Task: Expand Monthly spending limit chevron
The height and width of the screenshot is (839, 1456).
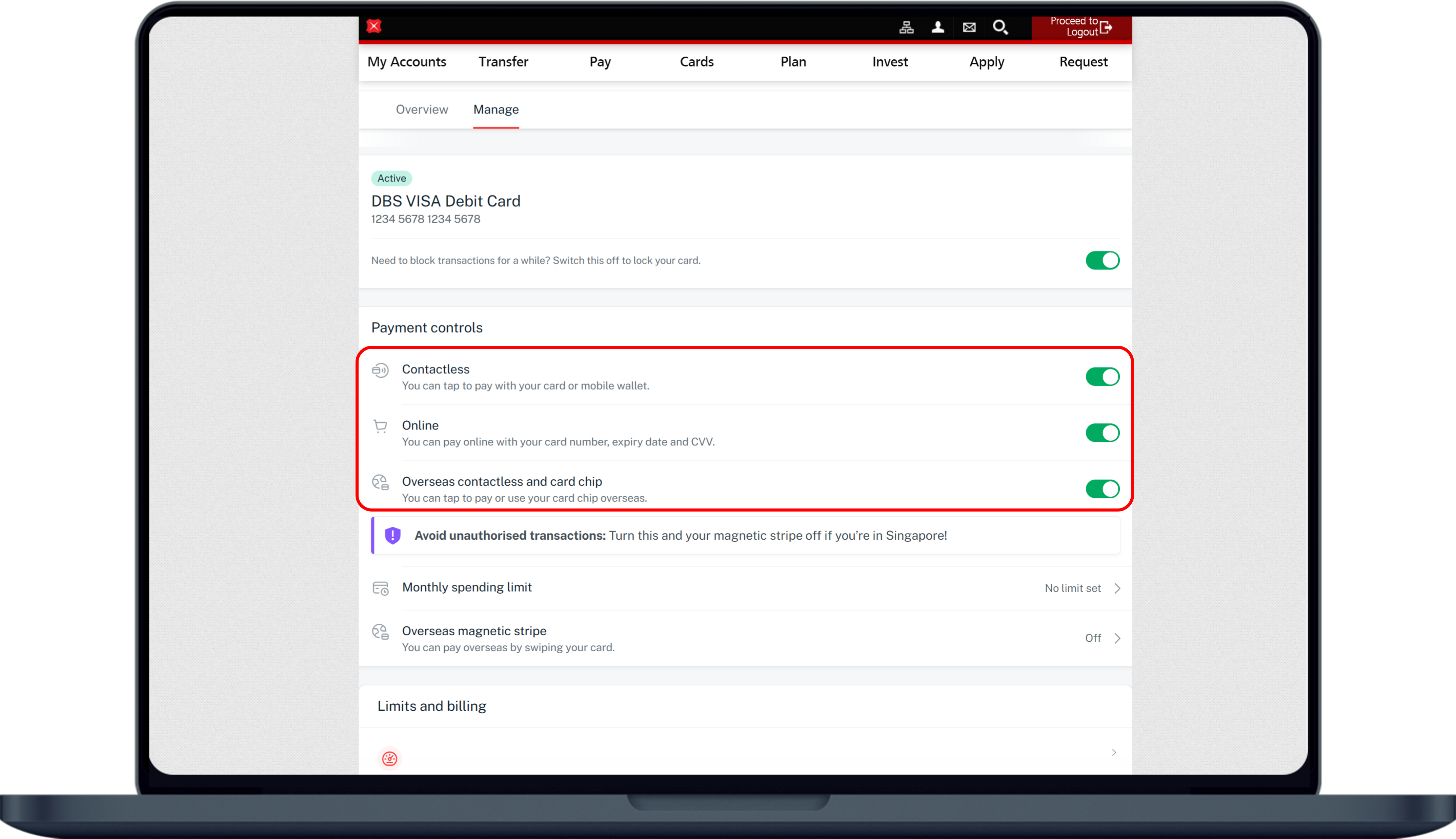Action: [x=1117, y=588]
